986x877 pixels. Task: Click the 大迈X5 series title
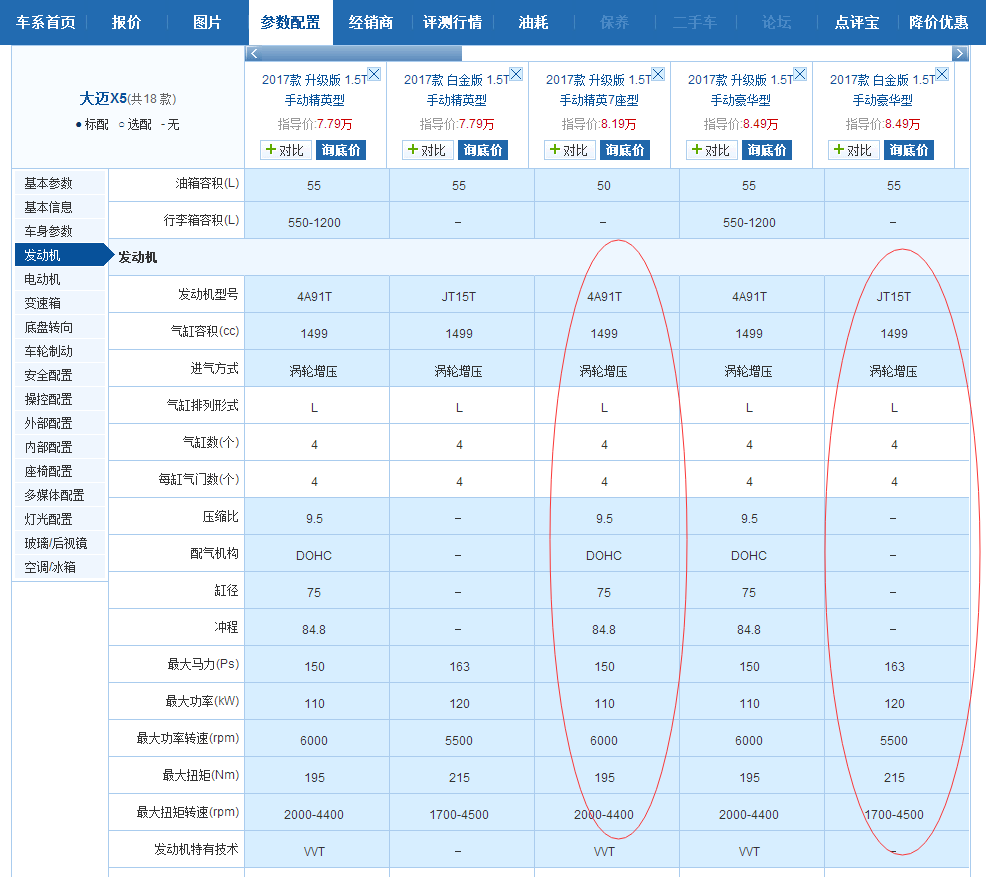click(x=103, y=99)
